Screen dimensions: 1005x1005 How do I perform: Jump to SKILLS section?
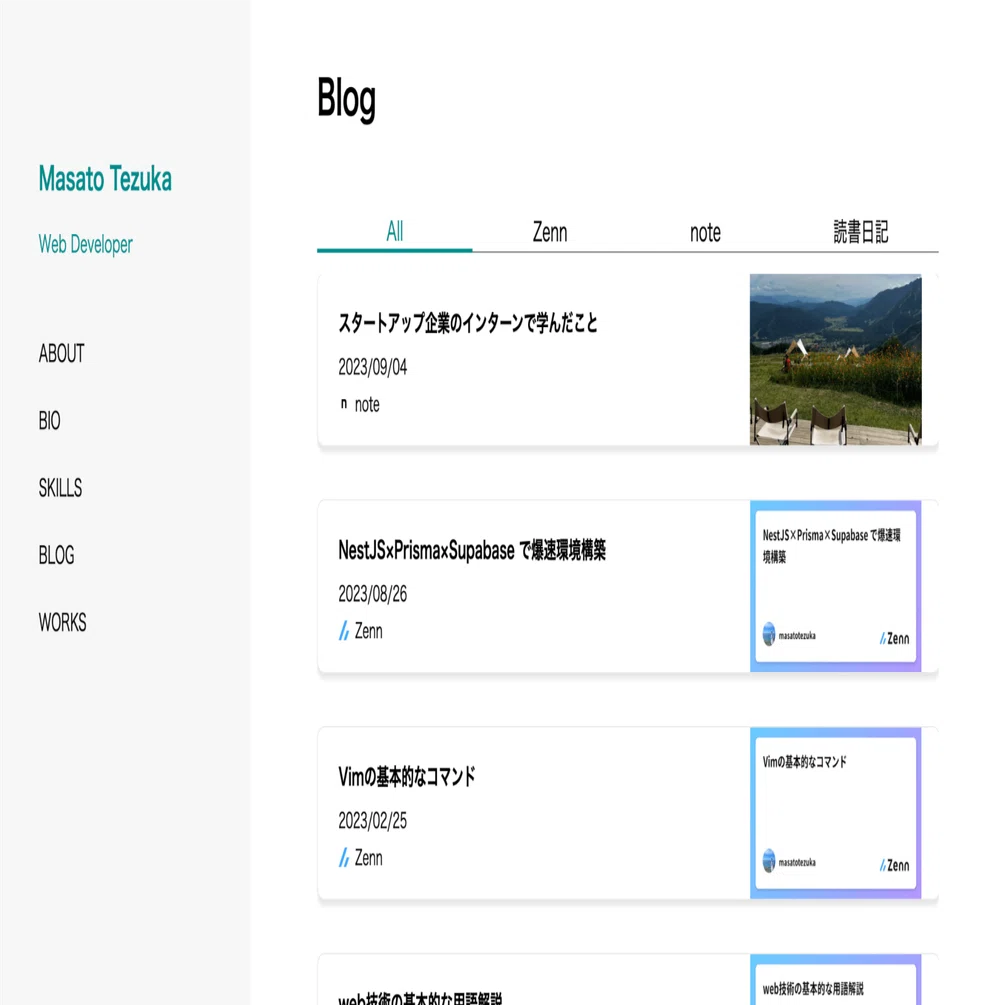60,488
